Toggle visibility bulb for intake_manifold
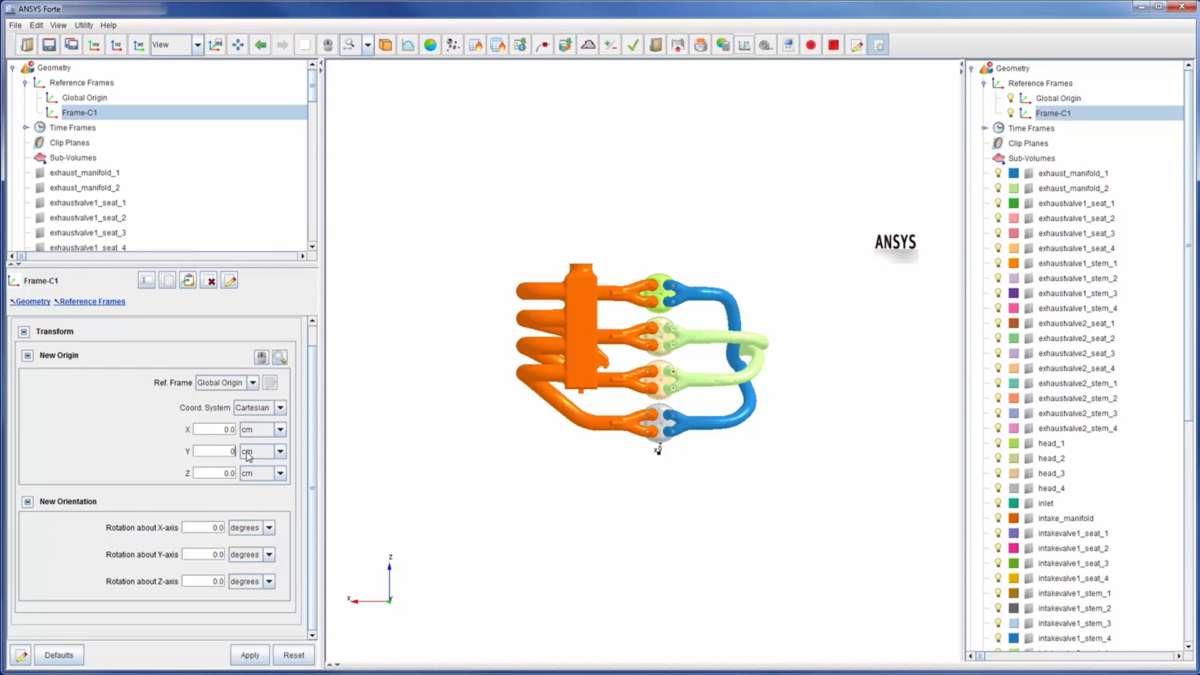Screen dimensions: 1200x675 (x=997, y=518)
